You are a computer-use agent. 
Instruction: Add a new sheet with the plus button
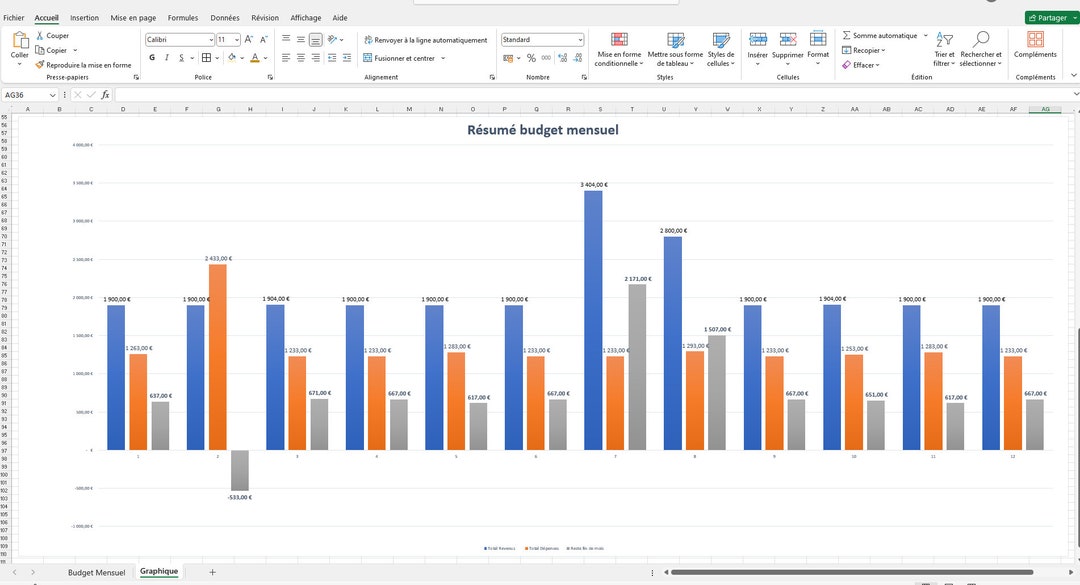(x=212, y=573)
